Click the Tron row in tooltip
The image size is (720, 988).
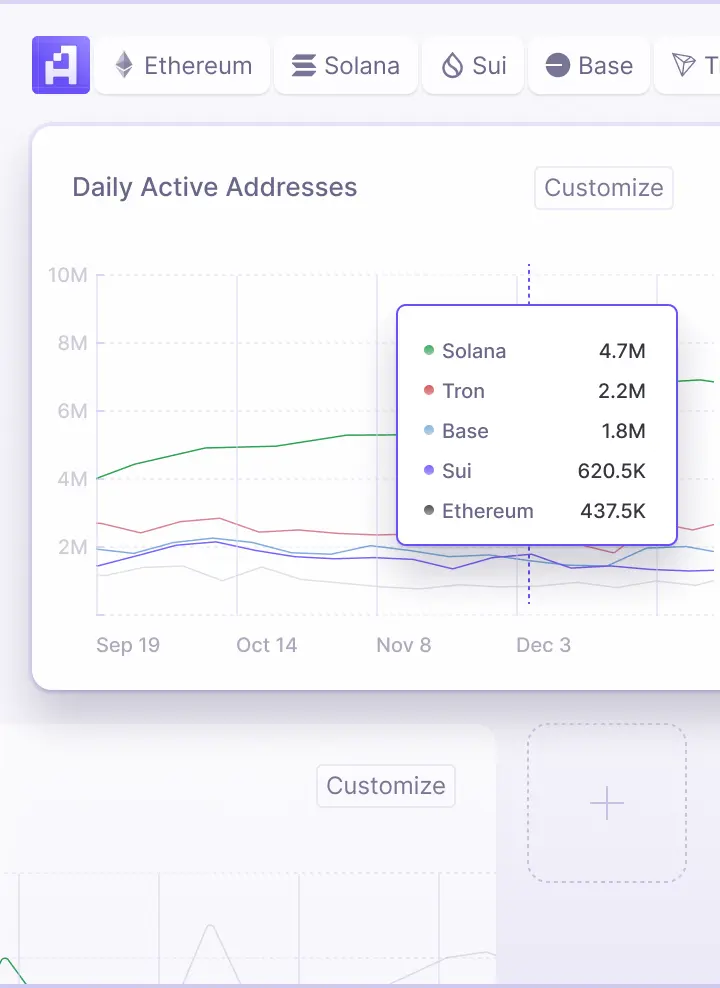click(x=535, y=391)
